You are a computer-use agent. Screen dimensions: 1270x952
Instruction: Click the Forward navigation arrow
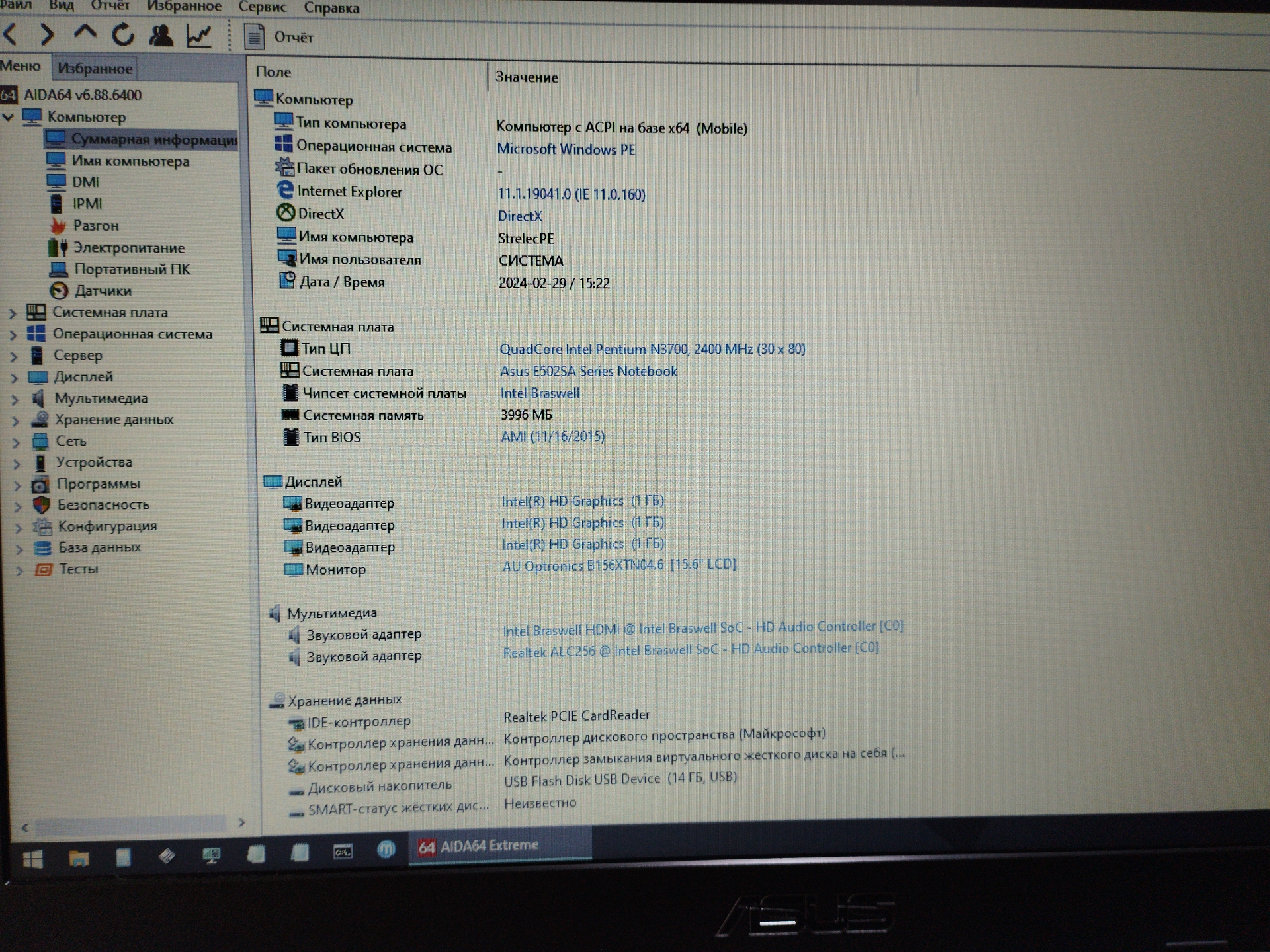[46, 34]
